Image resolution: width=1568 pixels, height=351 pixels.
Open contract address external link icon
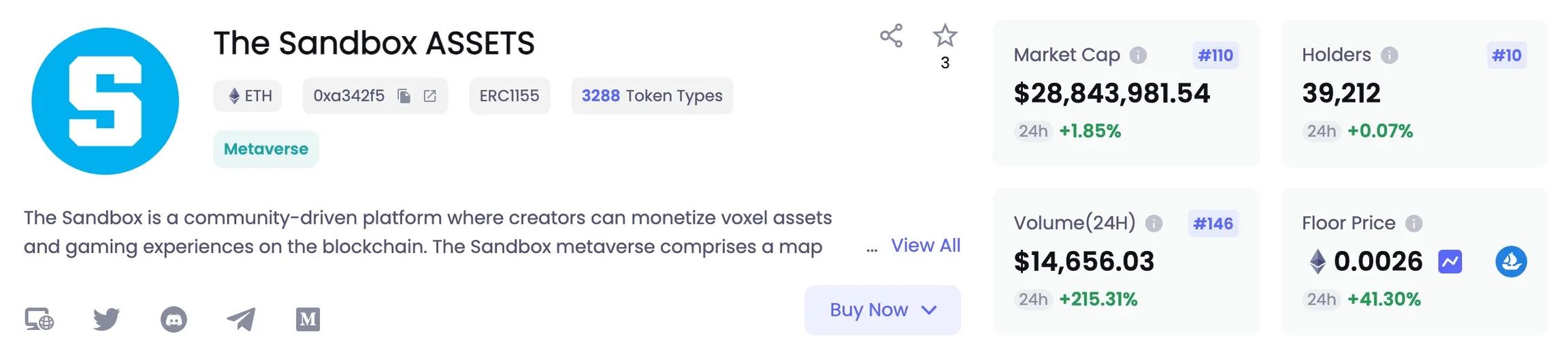[x=430, y=96]
